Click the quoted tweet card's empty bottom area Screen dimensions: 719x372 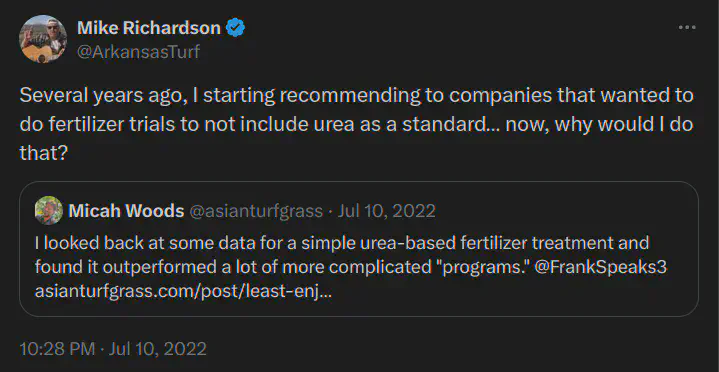tap(359, 308)
